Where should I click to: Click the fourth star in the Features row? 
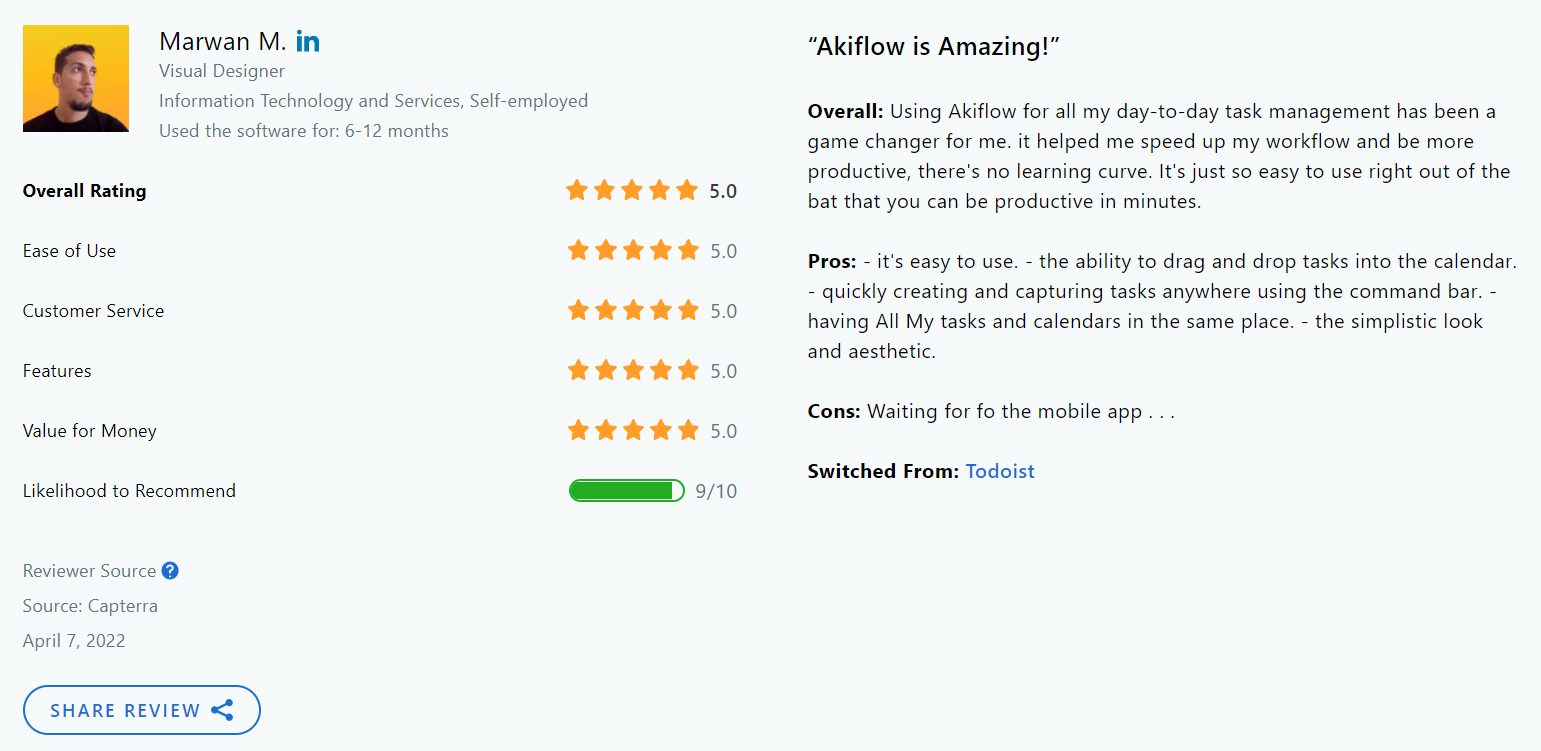tap(660, 370)
